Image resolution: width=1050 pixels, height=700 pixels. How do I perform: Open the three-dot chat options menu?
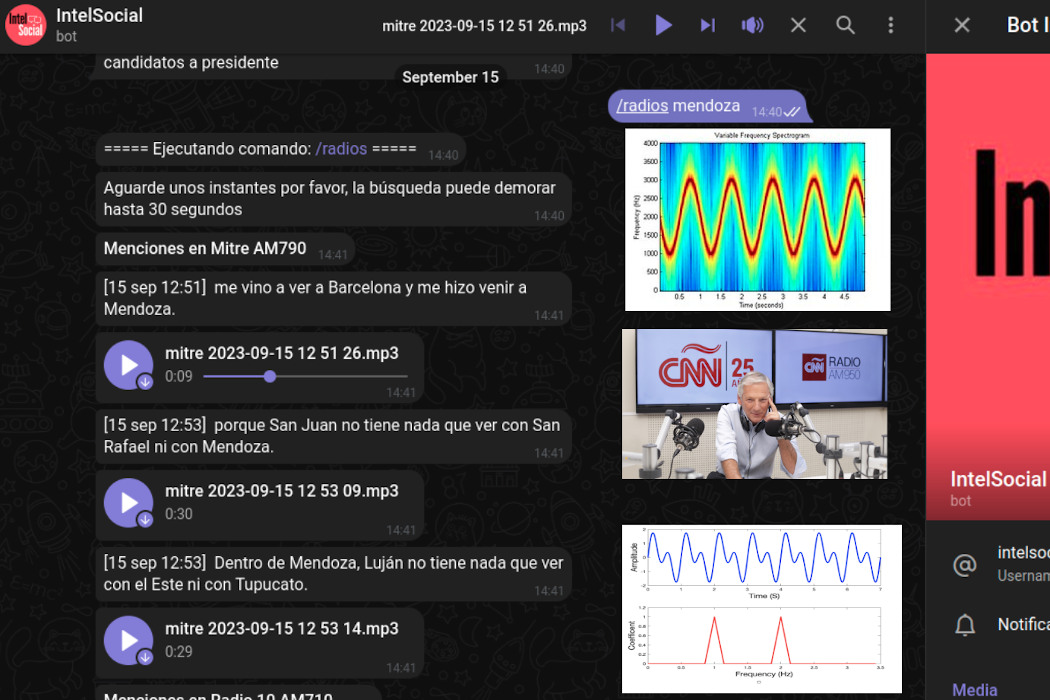pyautogui.click(x=891, y=25)
